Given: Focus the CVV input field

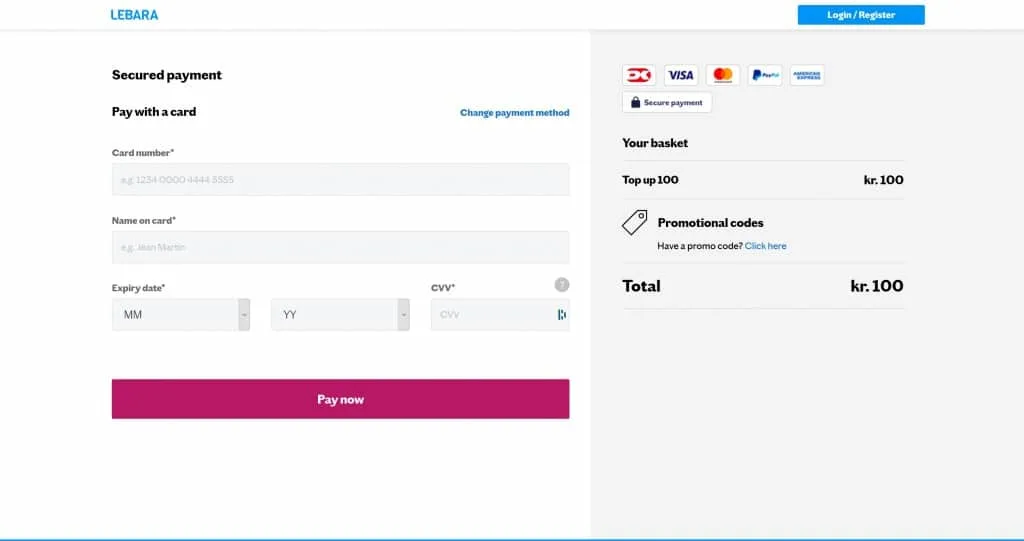Looking at the screenshot, I should [x=492, y=315].
